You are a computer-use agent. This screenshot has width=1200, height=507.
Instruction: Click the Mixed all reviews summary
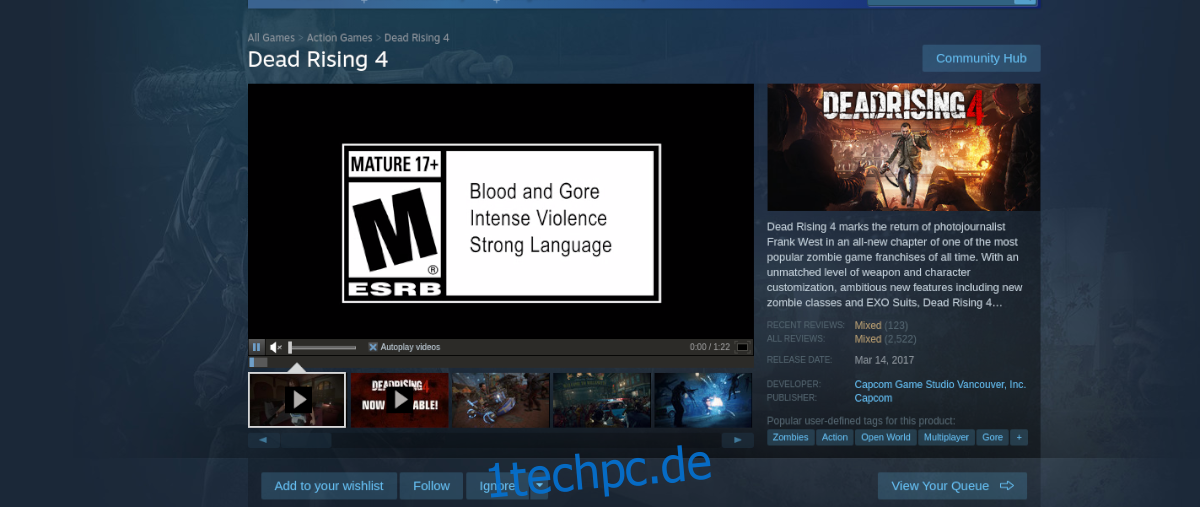(868, 339)
